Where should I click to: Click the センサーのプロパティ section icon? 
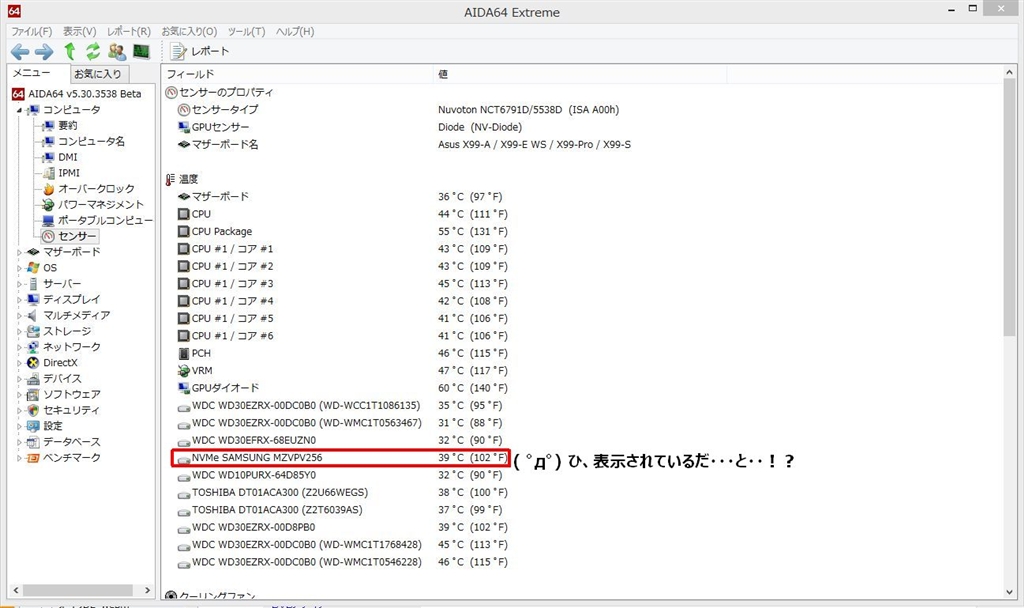[x=171, y=92]
